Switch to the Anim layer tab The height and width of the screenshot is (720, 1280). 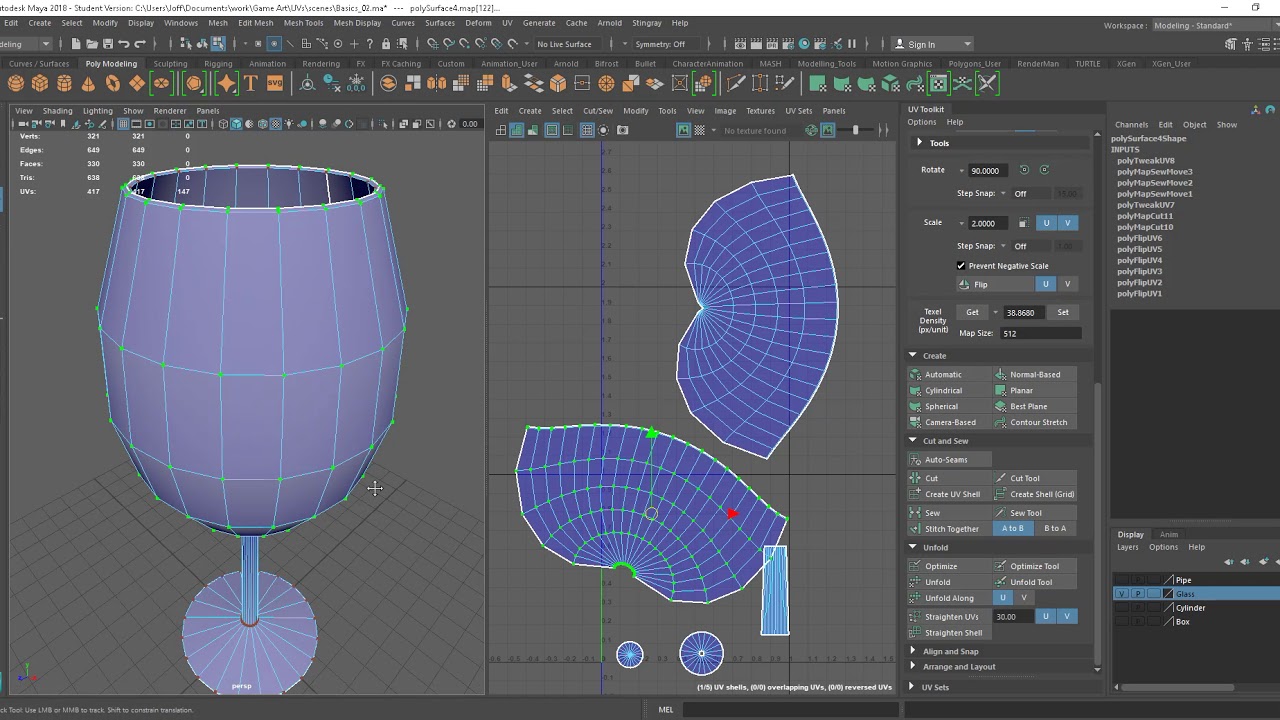click(x=1168, y=535)
